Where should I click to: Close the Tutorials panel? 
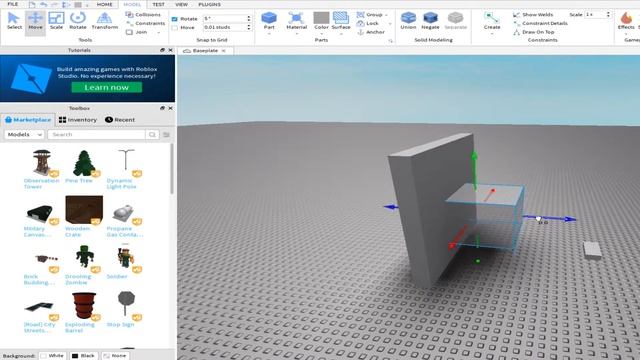point(171,50)
